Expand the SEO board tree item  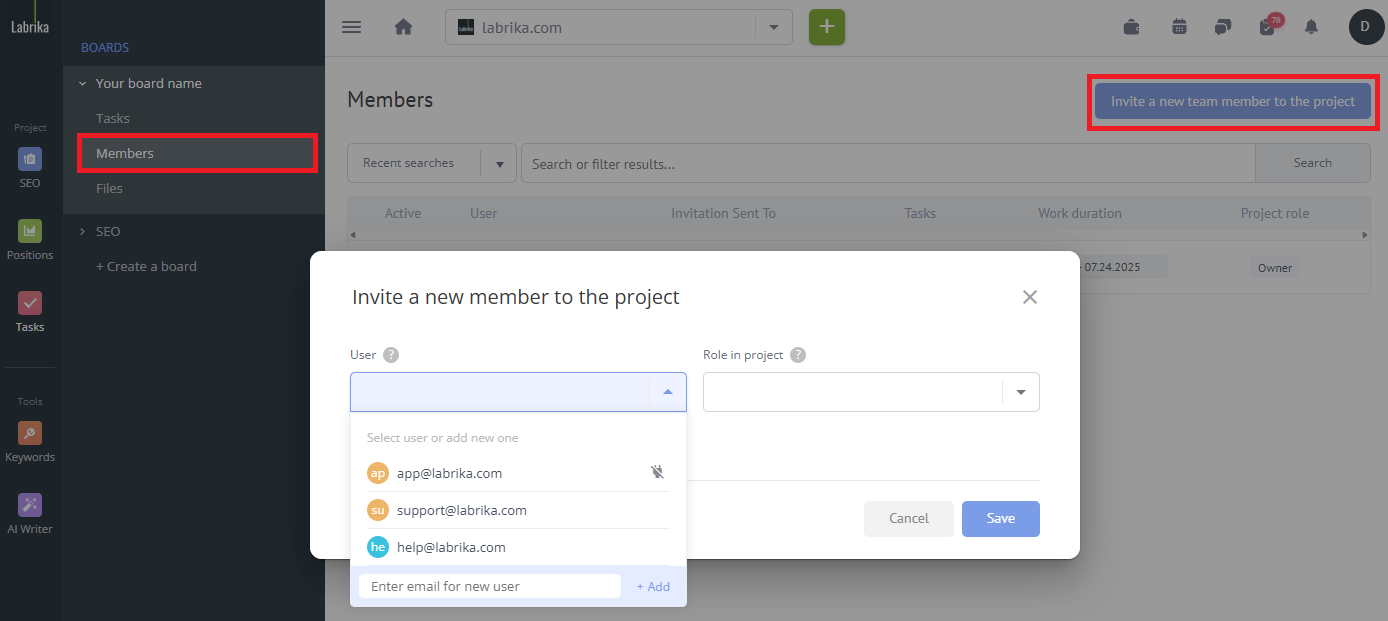[x=83, y=231]
